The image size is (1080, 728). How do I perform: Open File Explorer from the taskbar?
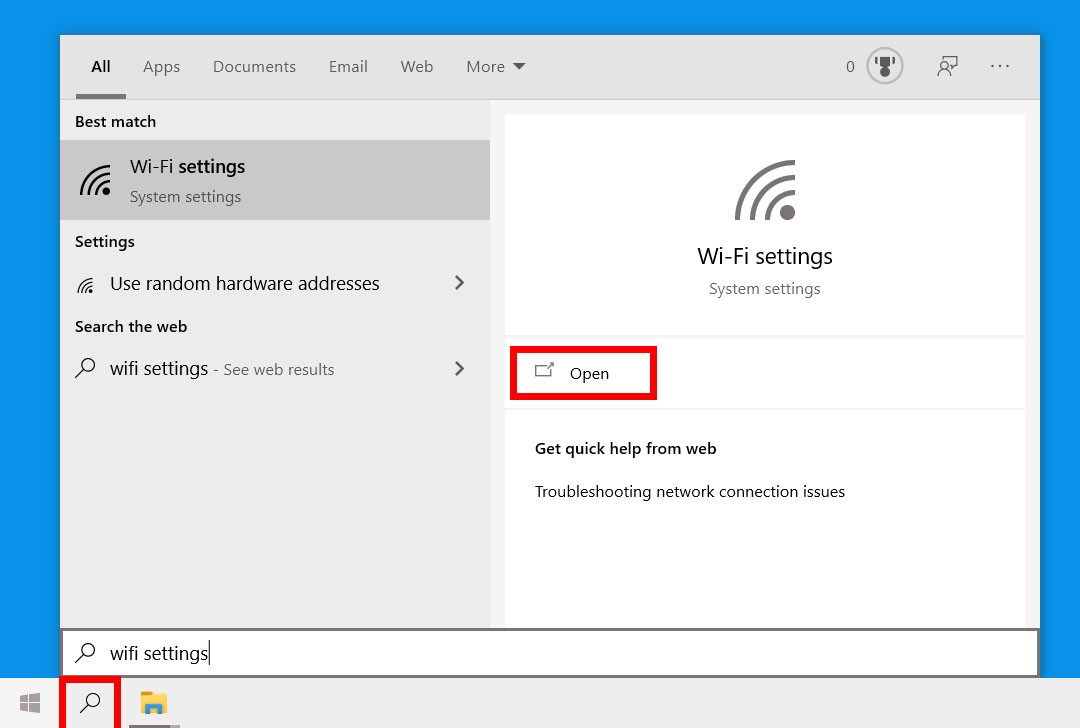(152, 703)
